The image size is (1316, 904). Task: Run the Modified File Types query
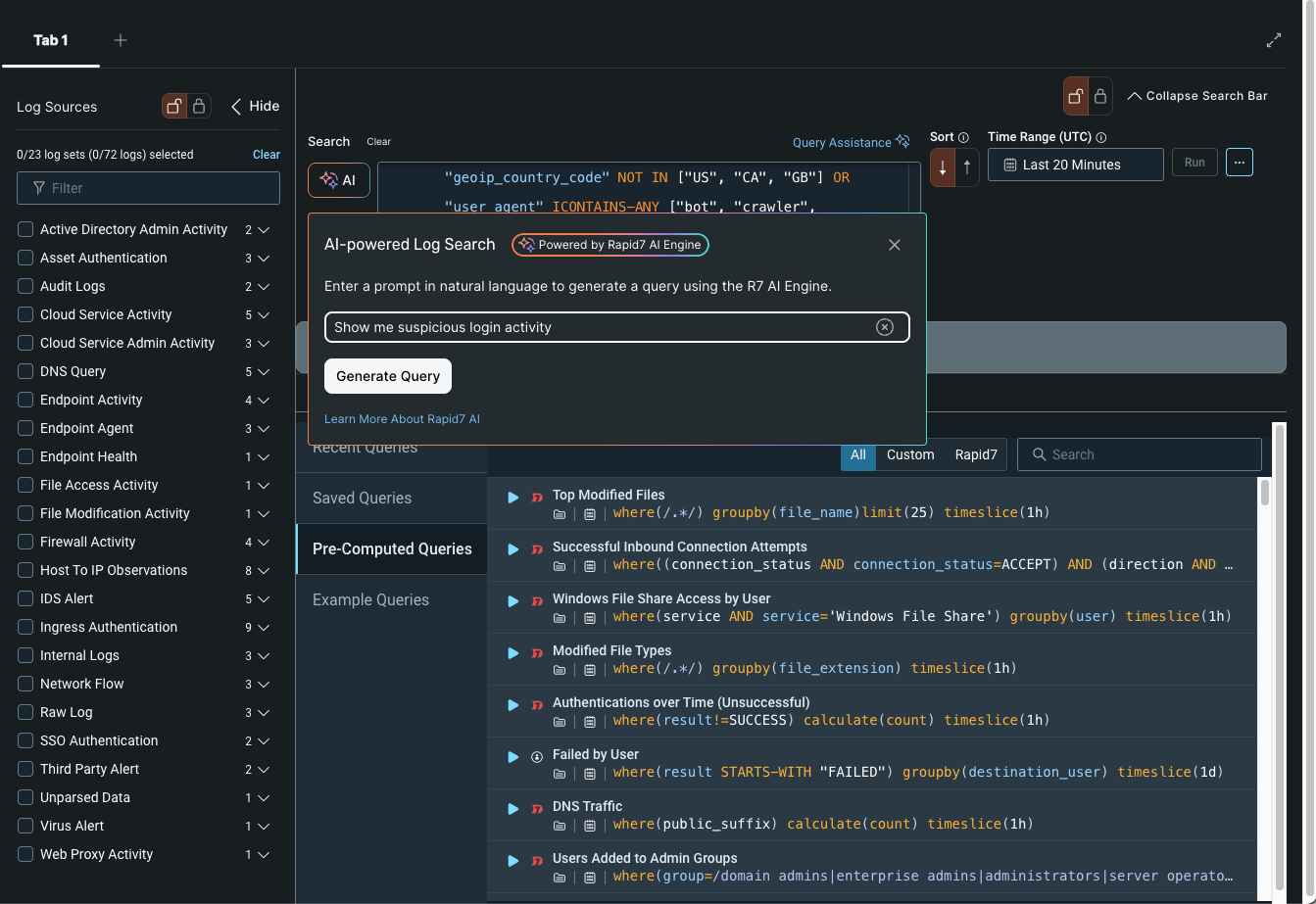click(512, 653)
